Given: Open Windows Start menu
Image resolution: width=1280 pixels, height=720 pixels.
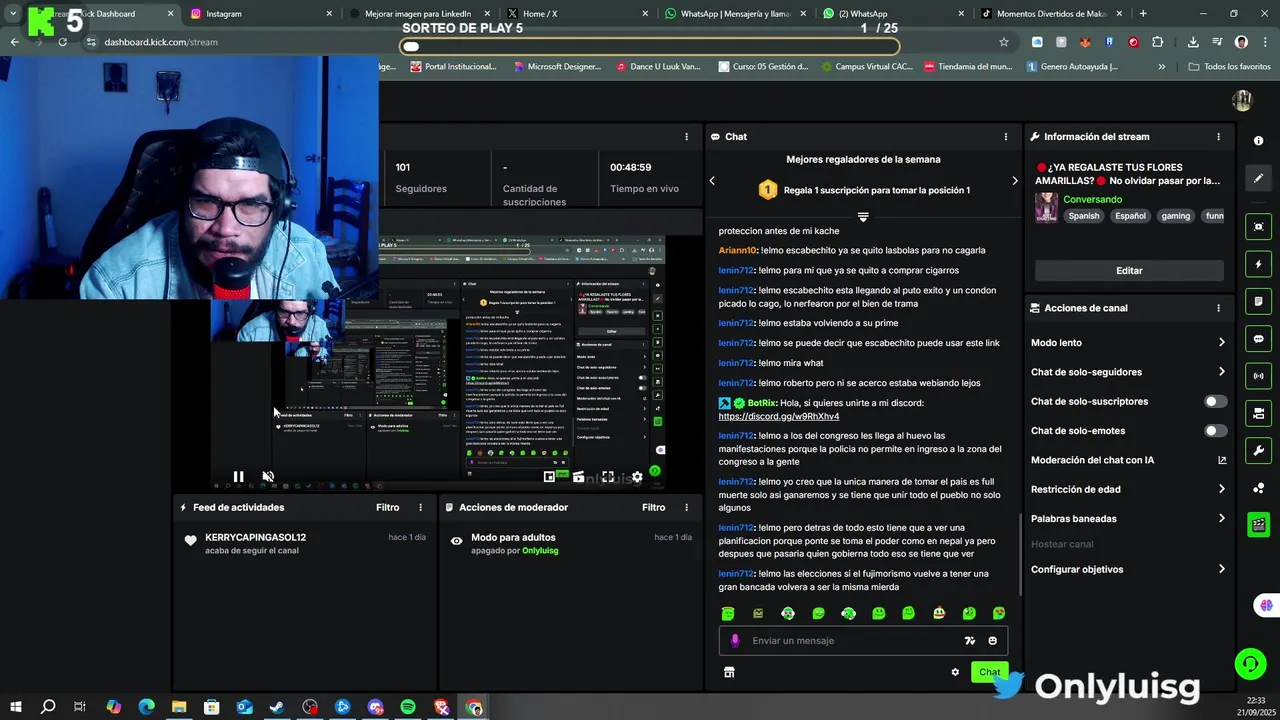Looking at the screenshot, I should (x=15, y=707).
